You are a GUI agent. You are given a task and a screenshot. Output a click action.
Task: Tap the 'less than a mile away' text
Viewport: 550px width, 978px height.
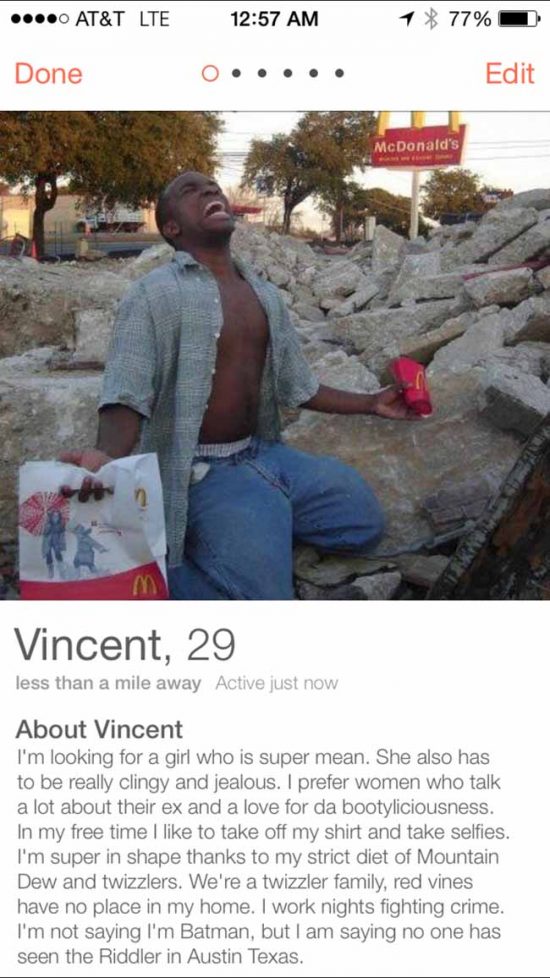click(x=108, y=684)
